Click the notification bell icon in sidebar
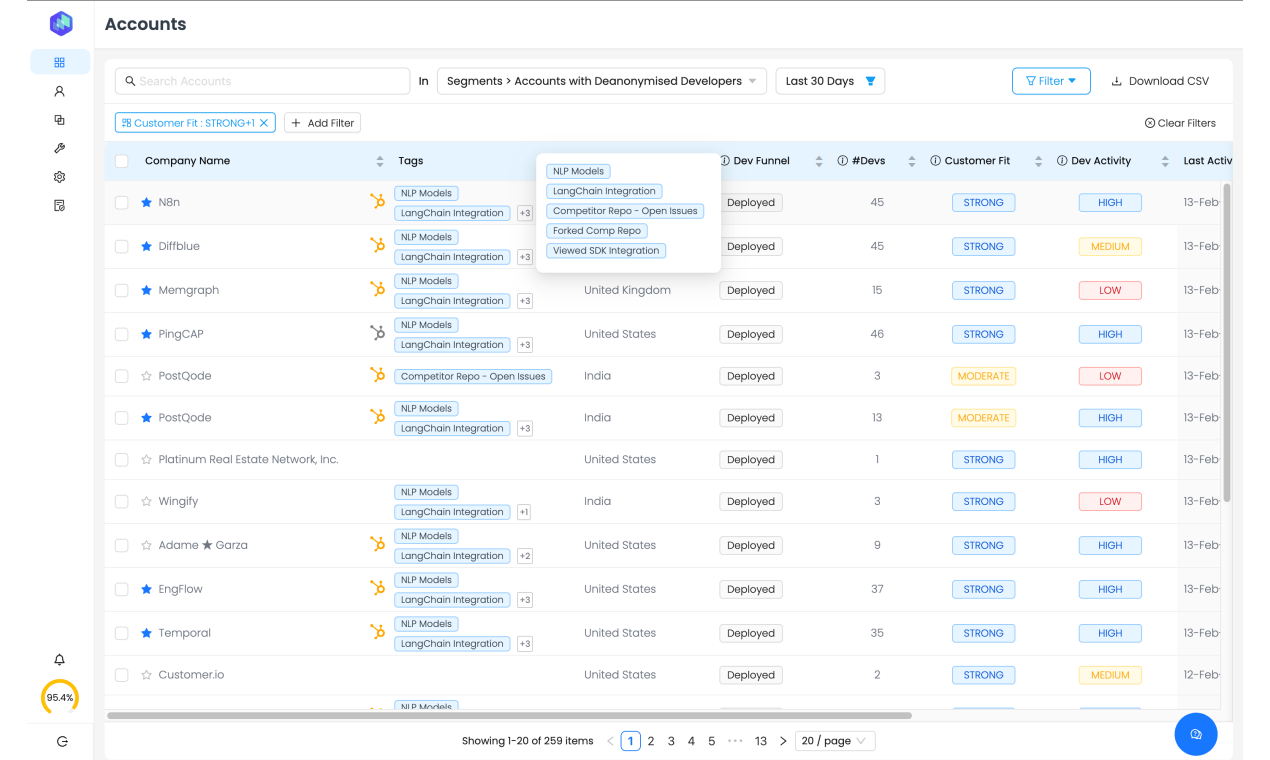The width and height of the screenshot is (1270, 760). tap(59, 660)
